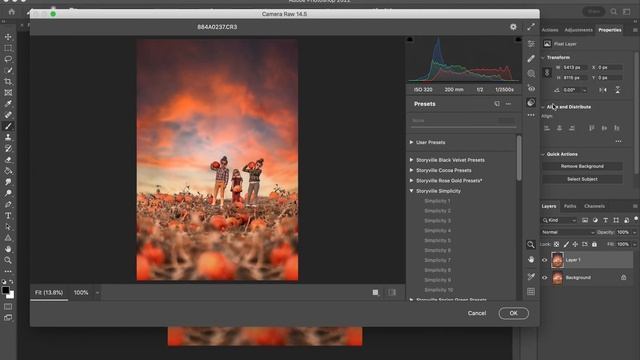The width and height of the screenshot is (640, 360).
Task: Switch to the Layers tab
Action: tap(549, 206)
